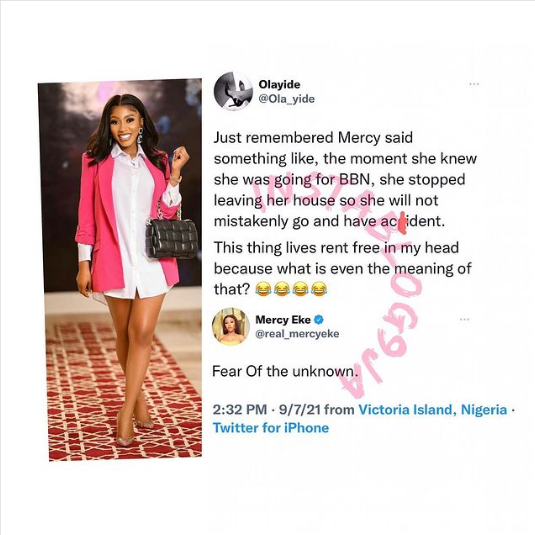The image size is (535, 535).
Task: Open the Victoria Island, Nigeria location link
Action: click(x=433, y=409)
